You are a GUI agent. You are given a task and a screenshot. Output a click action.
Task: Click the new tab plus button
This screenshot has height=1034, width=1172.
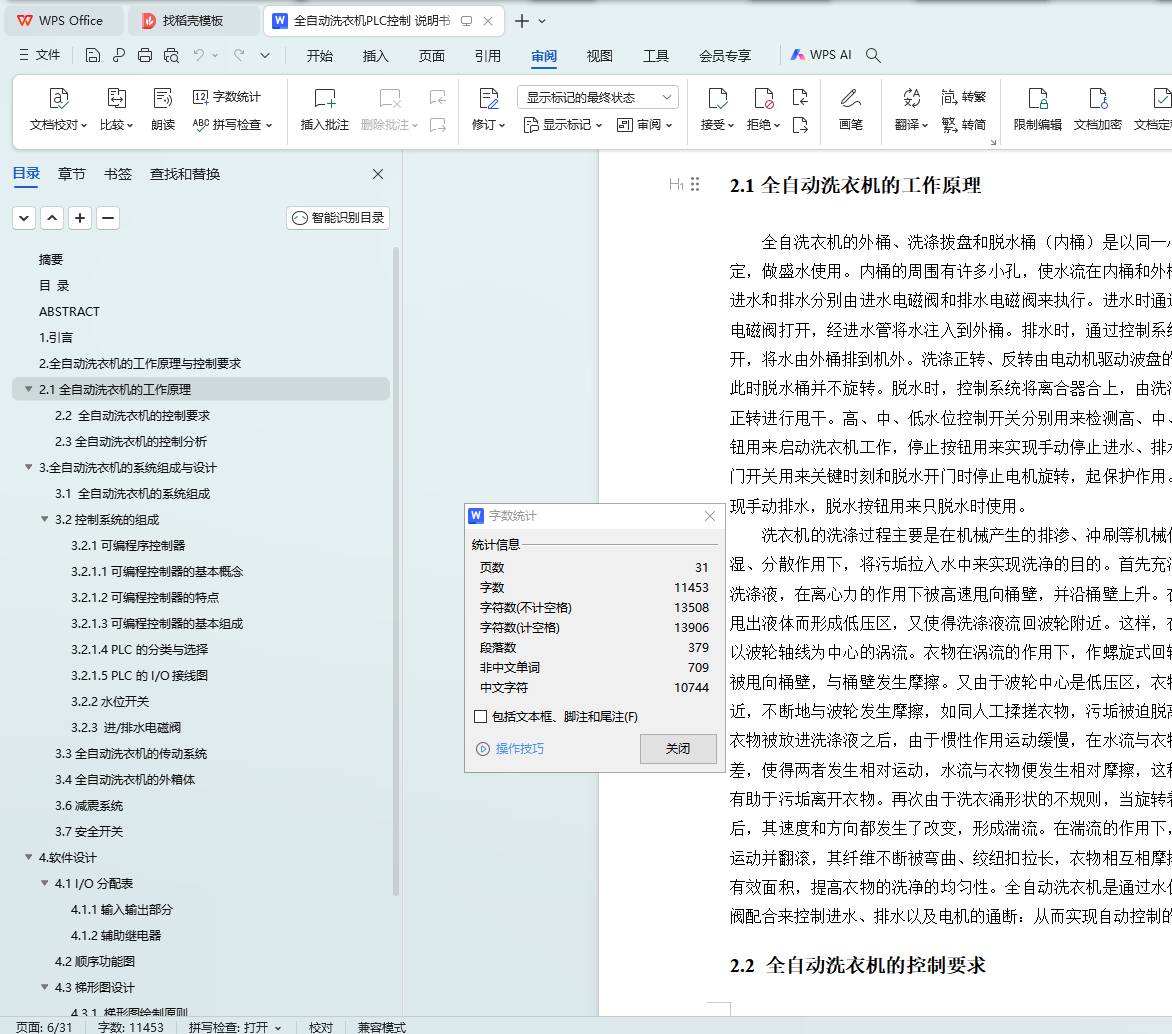522,21
